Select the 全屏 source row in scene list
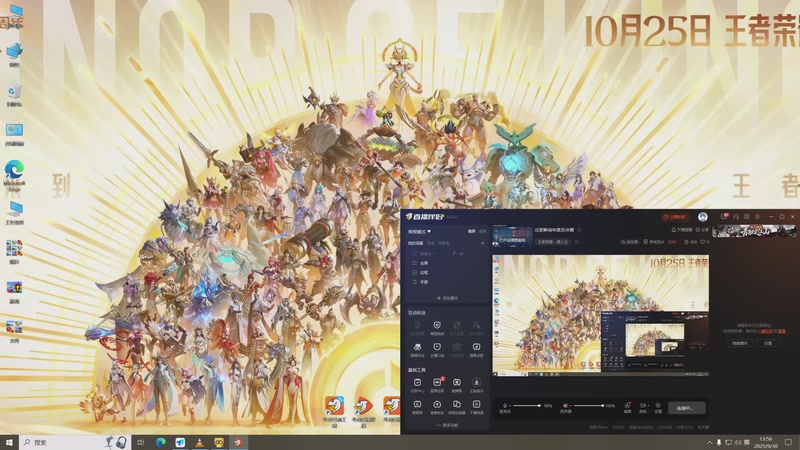800x450 pixels. point(447,263)
